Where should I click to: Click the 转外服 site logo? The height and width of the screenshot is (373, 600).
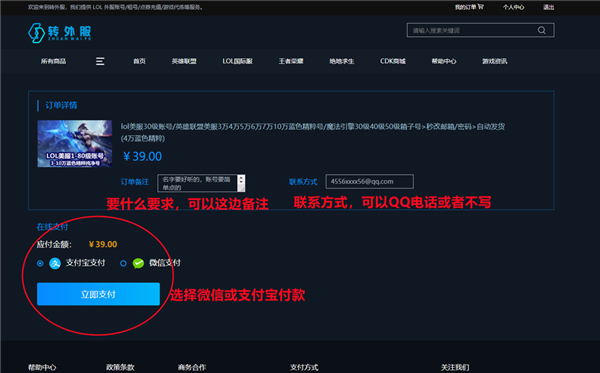[x=60, y=33]
